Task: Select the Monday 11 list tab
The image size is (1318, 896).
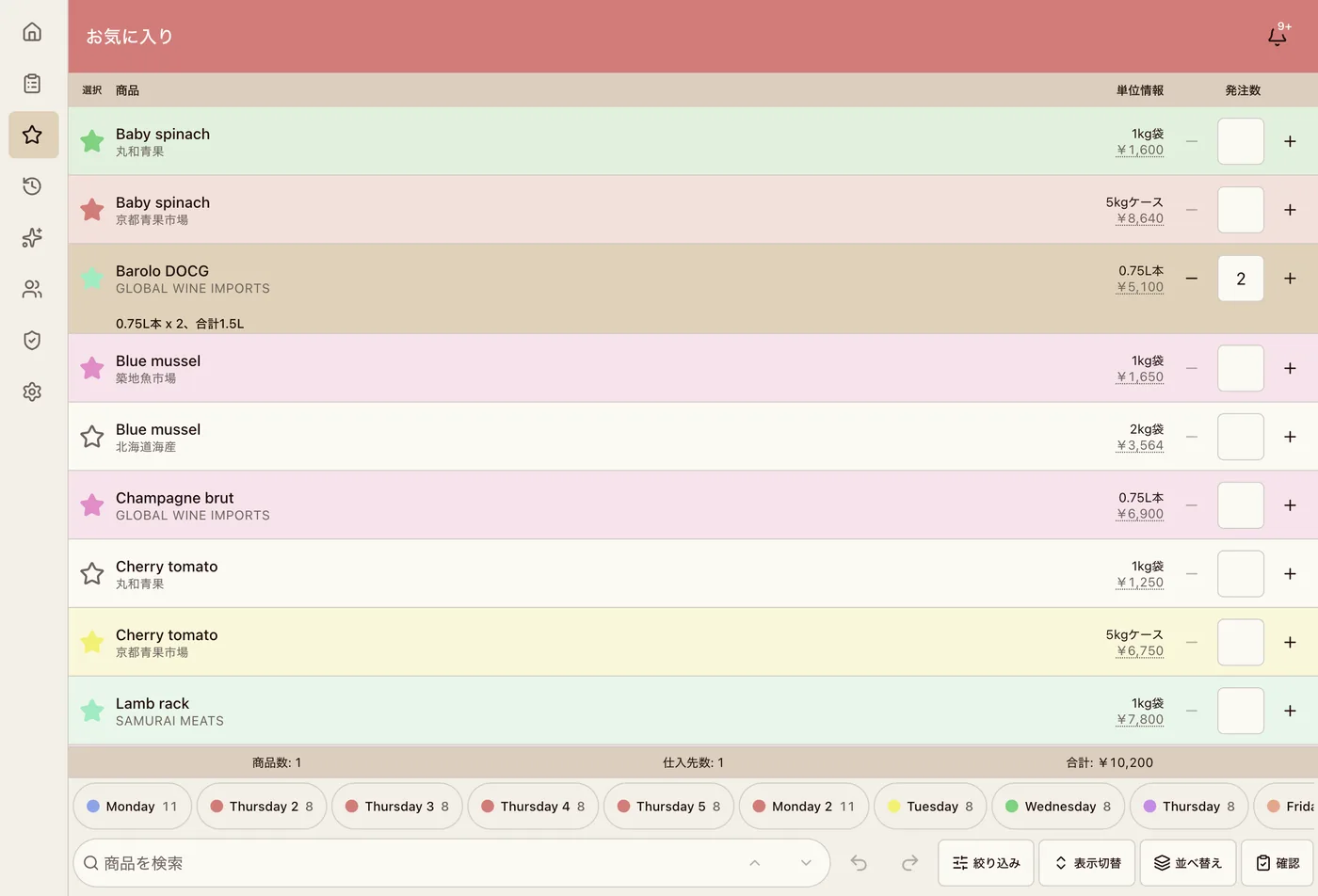Action: coord(132,807)
